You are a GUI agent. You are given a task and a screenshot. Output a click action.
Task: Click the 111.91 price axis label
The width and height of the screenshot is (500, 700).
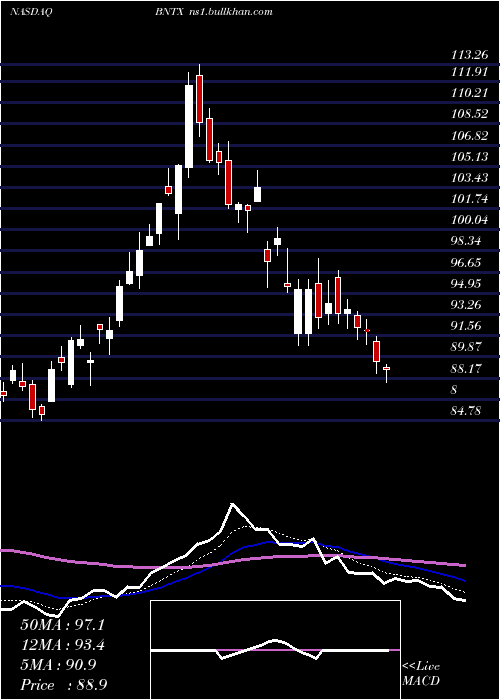469,72
